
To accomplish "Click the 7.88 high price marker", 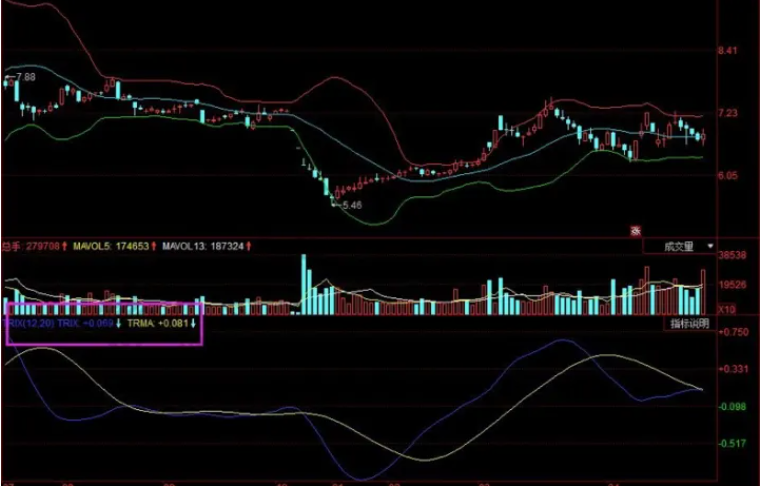I will tap(21, 77).
